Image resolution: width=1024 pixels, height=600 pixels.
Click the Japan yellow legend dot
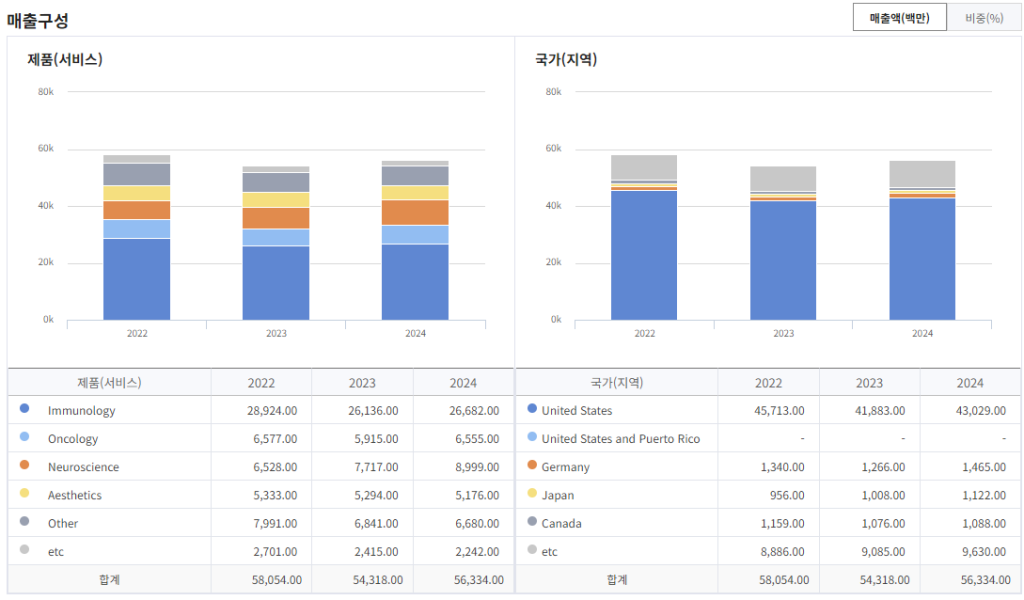tap(532, 493)
